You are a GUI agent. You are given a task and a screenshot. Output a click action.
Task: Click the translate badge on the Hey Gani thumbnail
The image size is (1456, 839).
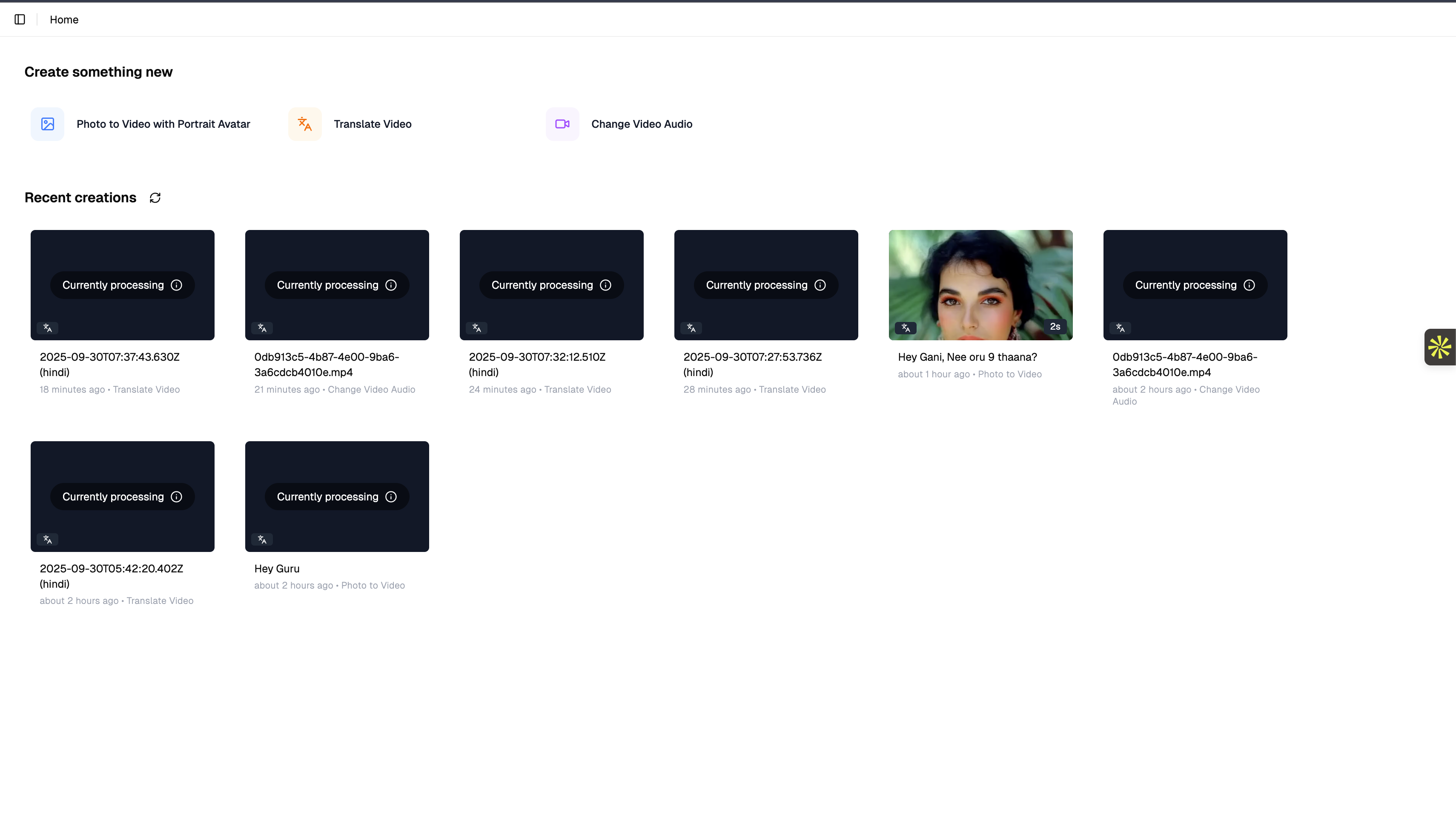pyautogui.click(x=906, y=328)
